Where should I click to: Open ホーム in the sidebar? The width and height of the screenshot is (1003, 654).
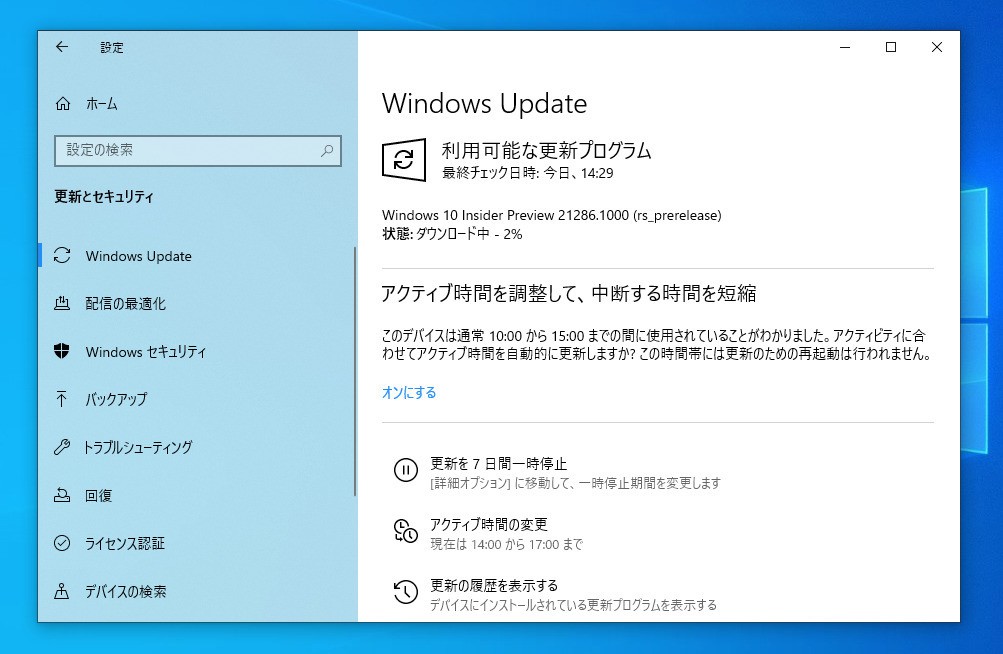click(197, 104)
